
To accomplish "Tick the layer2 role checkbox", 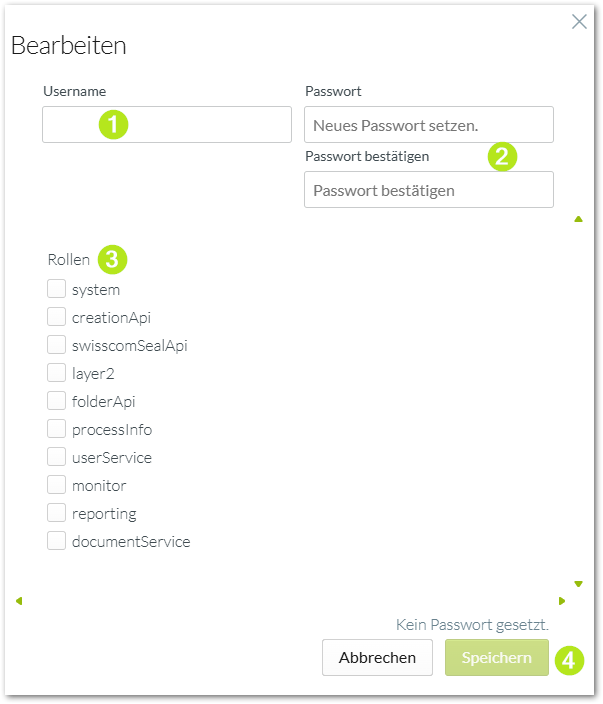I will pos(57,373).
